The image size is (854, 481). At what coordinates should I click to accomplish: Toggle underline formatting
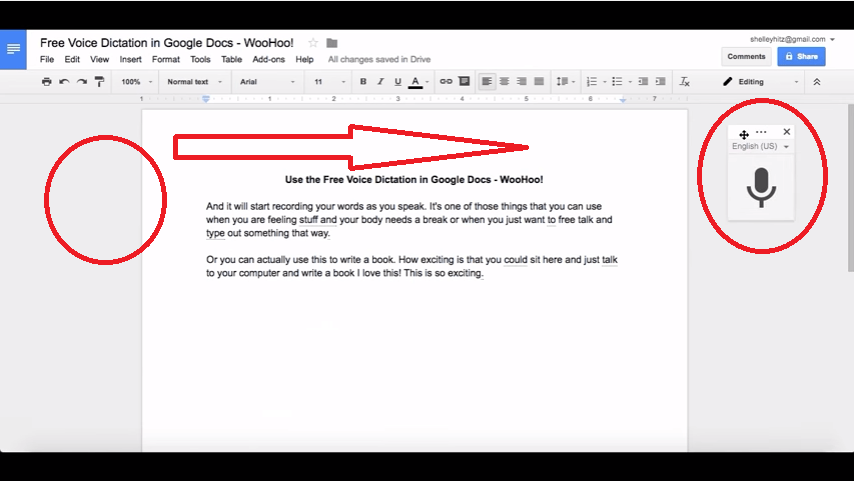[x=398, y=82]
